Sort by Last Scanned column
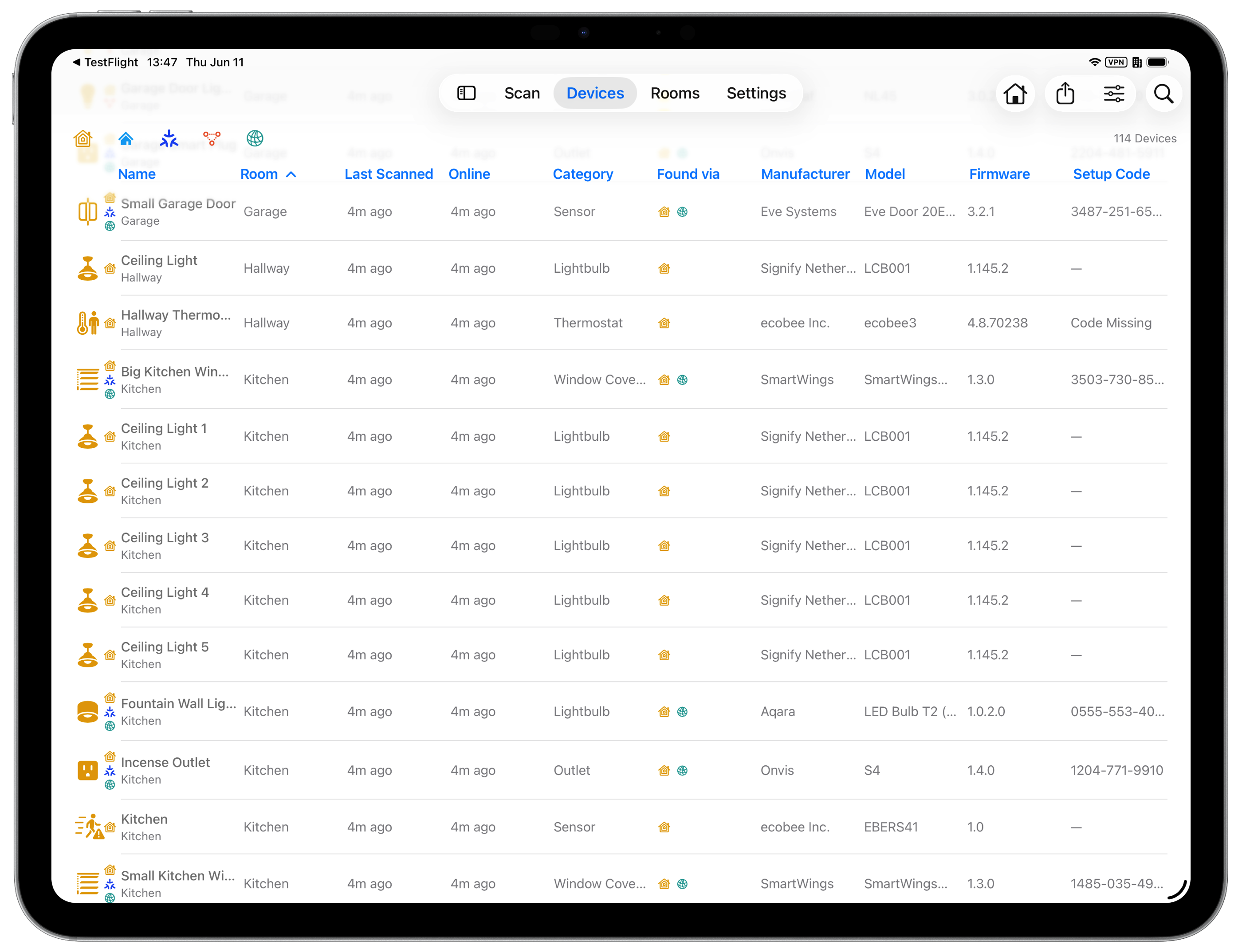1242x952 pixels. [389, 174]
